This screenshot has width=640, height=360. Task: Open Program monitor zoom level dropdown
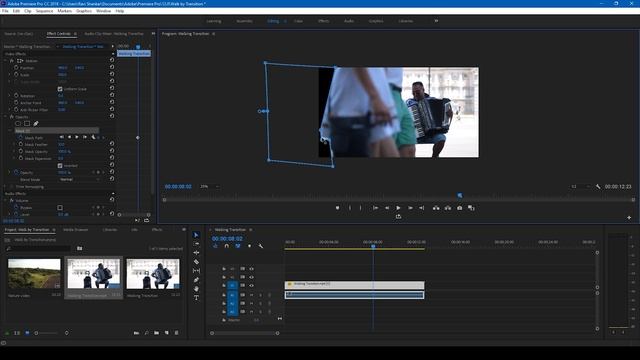click(x=209, y=187)
